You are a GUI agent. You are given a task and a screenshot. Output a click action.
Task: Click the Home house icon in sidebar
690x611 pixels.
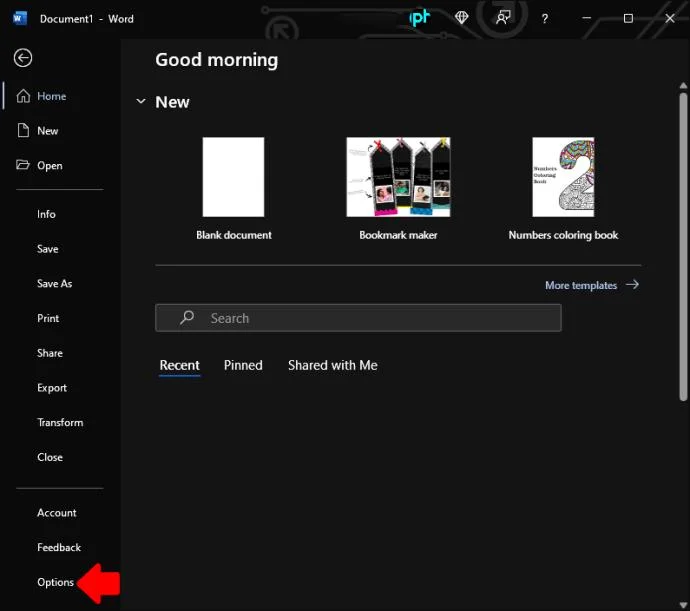coord(23,96)
